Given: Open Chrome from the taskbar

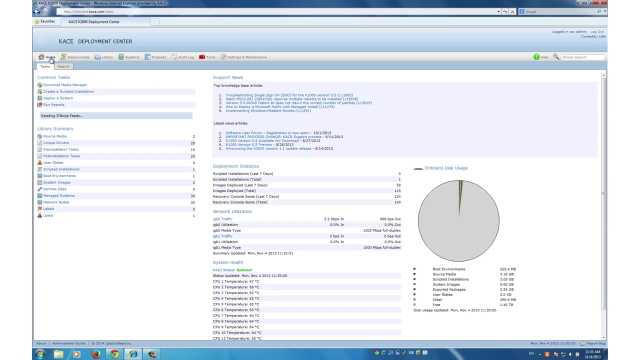Looking at the screenshot, I should point(115,354).
